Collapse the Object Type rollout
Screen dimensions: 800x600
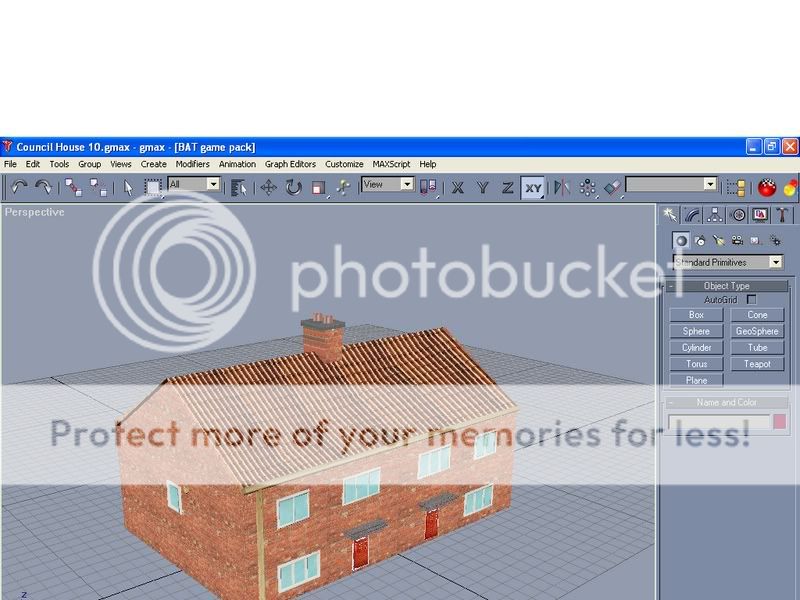coord(726,286)
